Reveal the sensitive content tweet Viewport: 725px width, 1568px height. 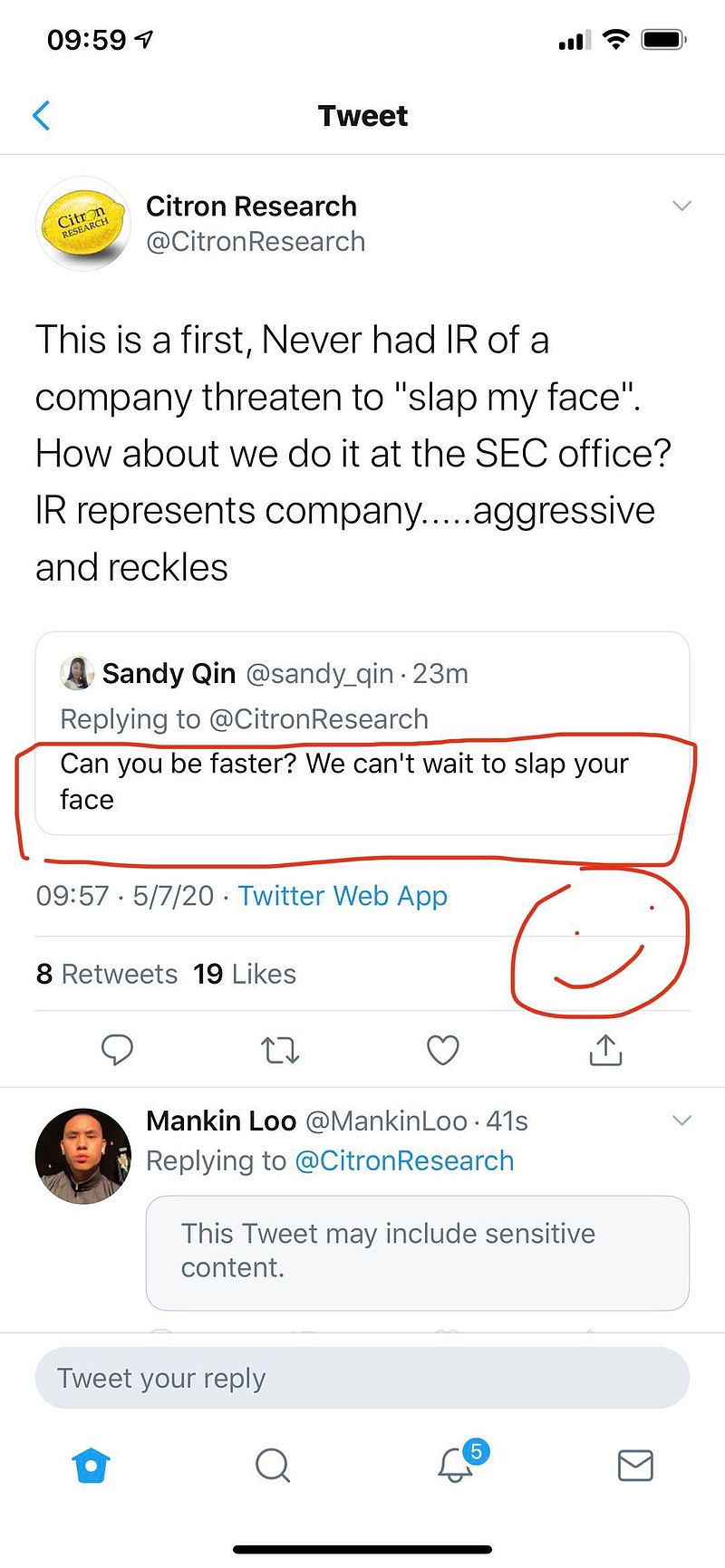417,1253
